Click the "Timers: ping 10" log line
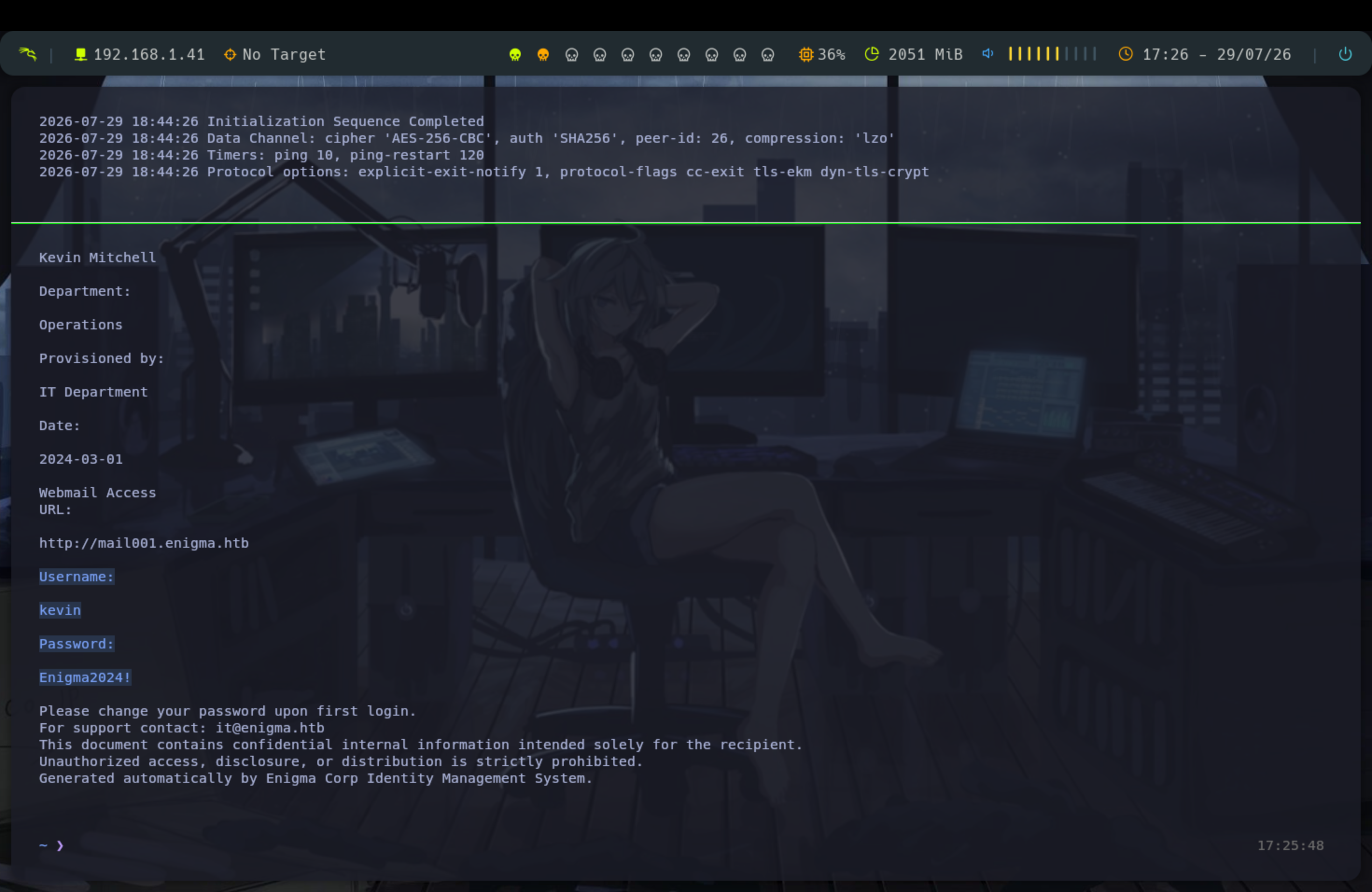 tap(262, 155)
